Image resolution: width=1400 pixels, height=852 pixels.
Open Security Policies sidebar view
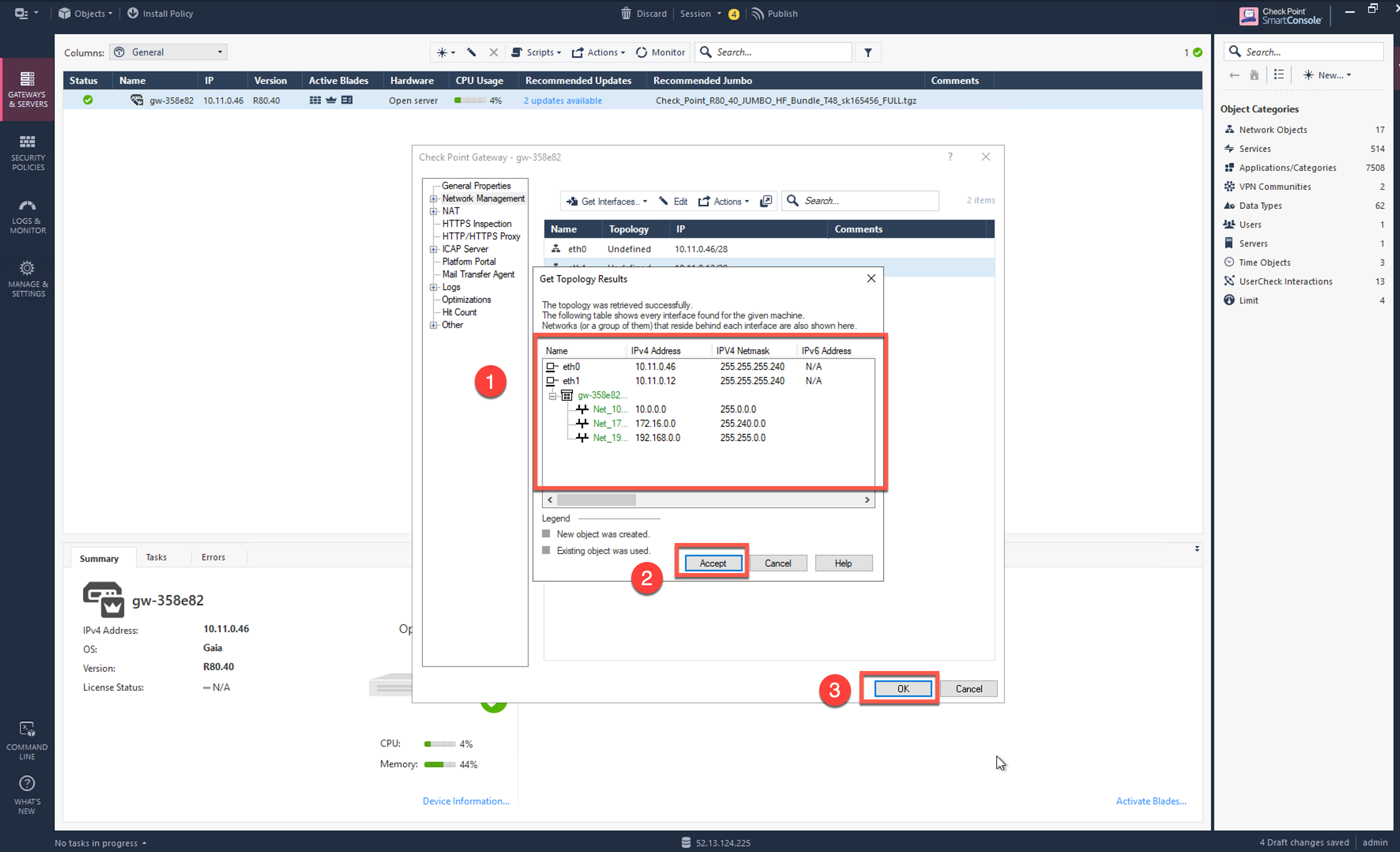point(27,152)
